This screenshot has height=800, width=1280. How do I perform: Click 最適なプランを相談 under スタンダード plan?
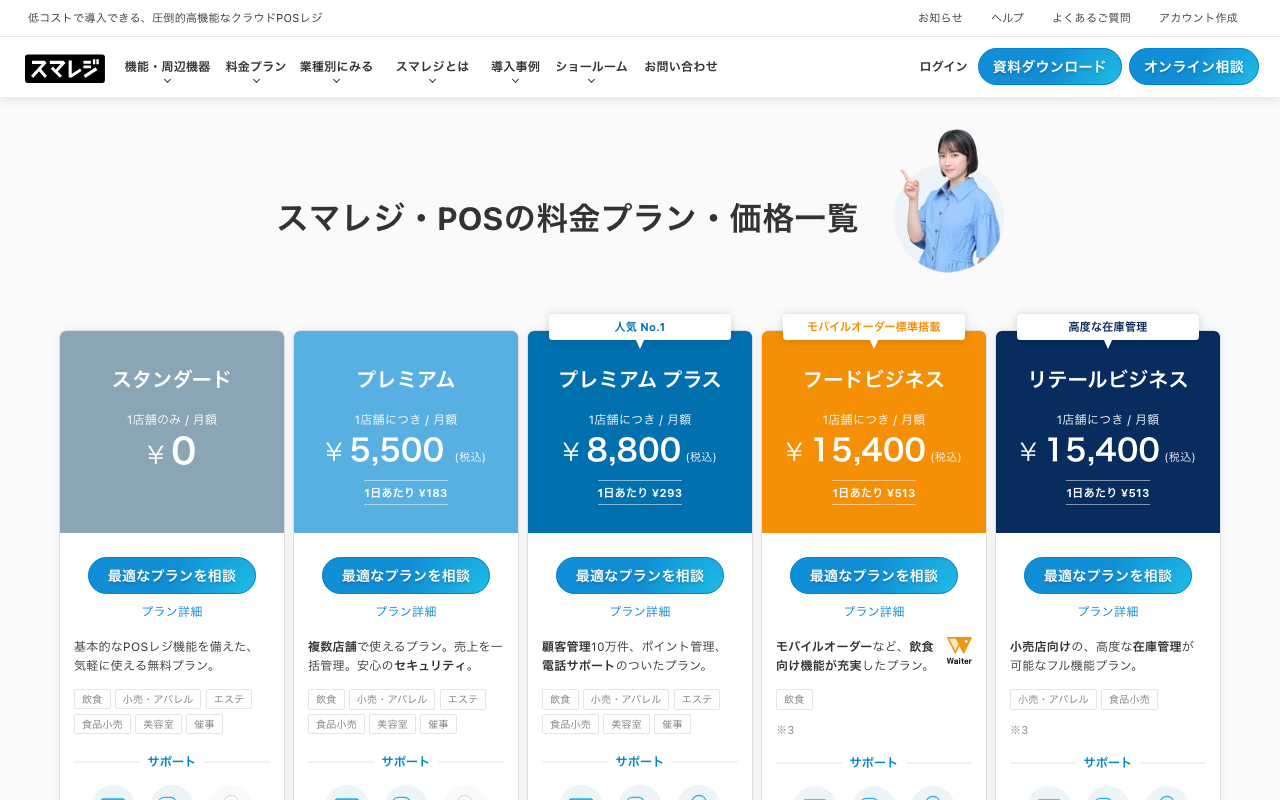[172, 576]
